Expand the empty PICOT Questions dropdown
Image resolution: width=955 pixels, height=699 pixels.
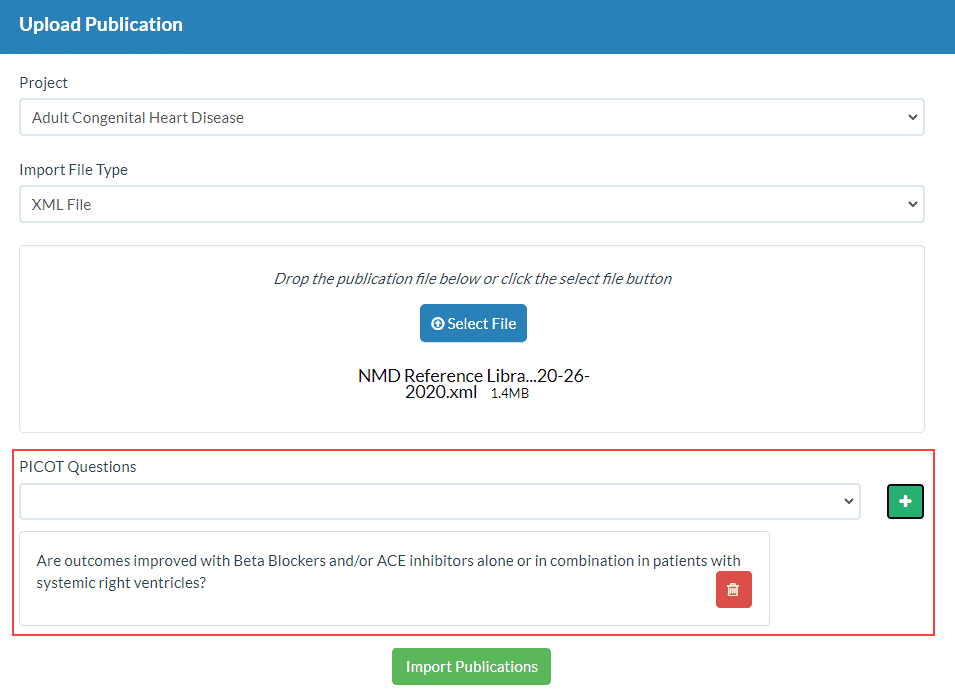point(439,501)
